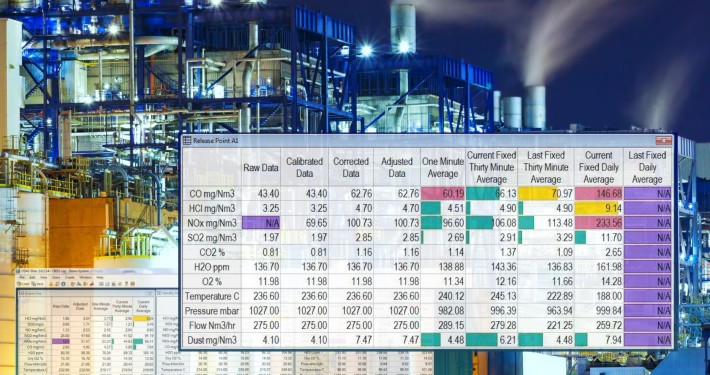
Task: Click the Release Point A1 table icon
Action: pyautogui.click(x=186, y=140)
